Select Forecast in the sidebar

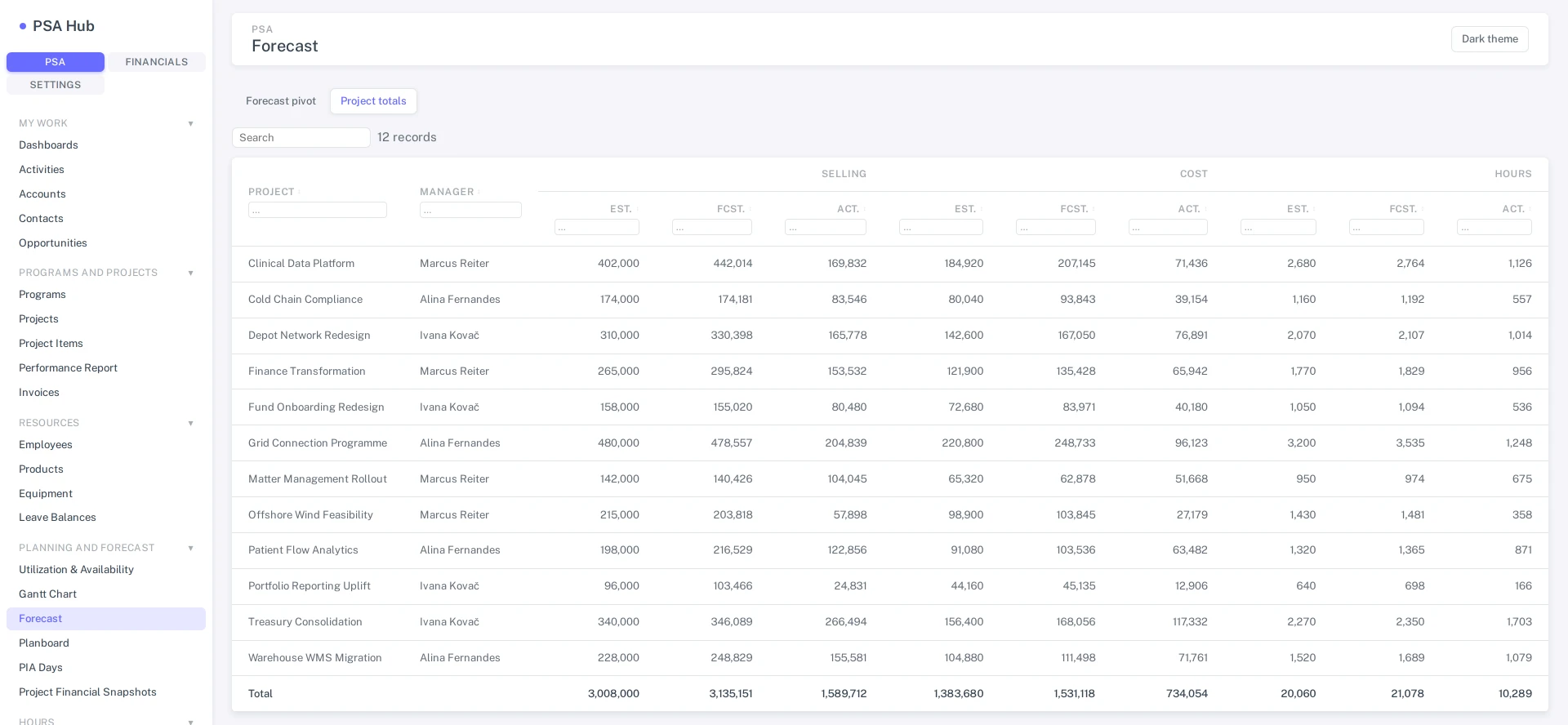coord(106,619)
